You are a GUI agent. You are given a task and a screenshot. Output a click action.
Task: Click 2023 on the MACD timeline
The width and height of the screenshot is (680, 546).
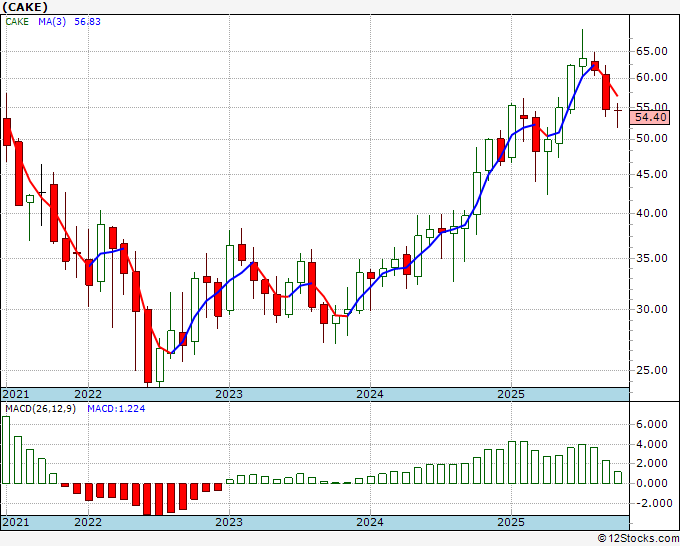click(229, 522)
